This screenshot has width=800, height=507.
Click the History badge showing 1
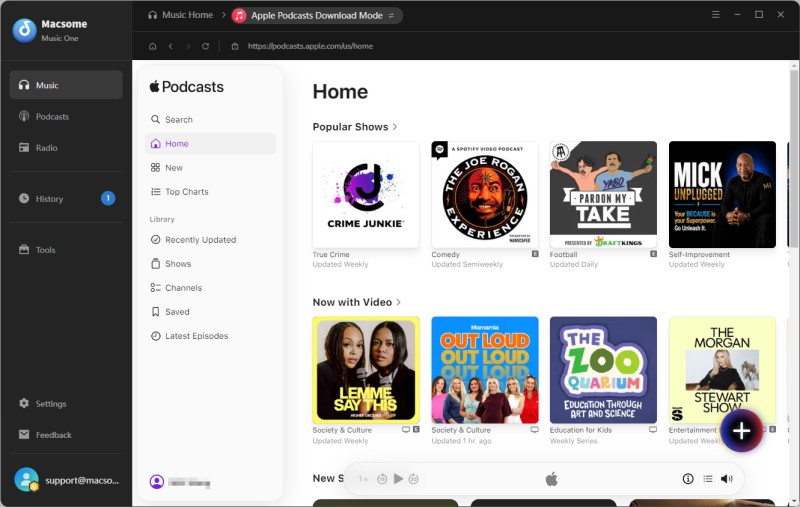click(108, 198)
